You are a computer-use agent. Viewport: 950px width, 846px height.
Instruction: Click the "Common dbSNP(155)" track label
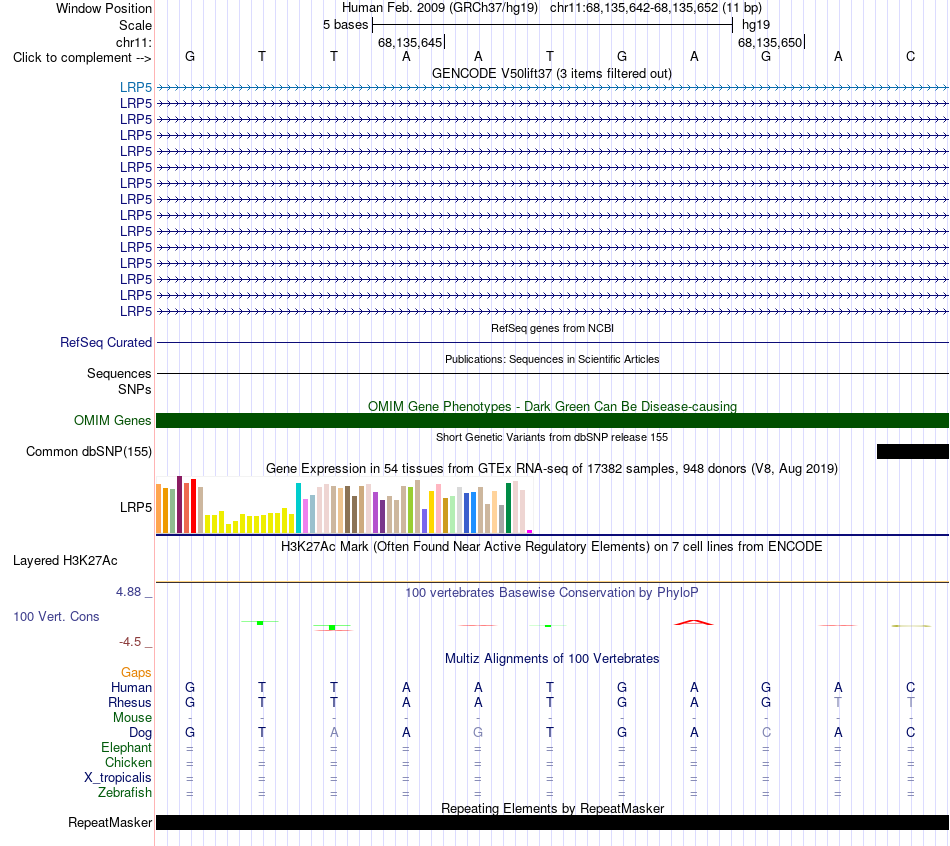(x=89, y=451)
